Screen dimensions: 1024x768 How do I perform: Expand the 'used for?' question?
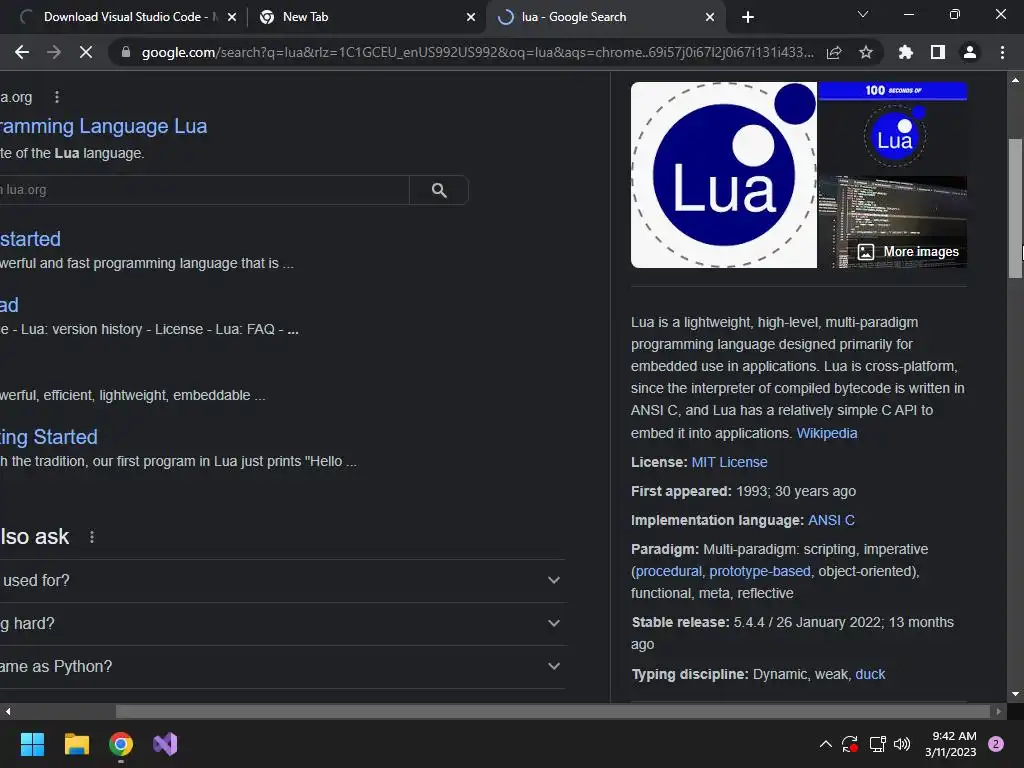[282, 581]
